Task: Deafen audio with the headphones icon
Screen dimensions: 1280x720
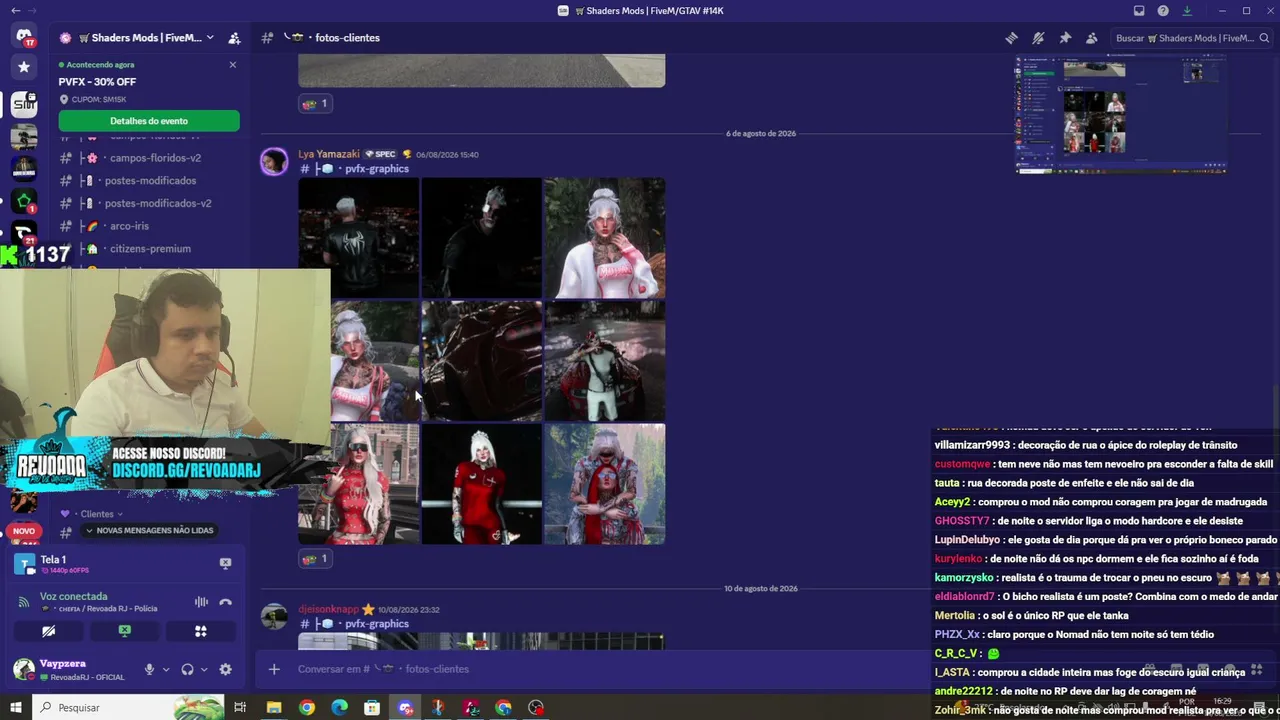Action: pyautogui.click(x=187, y=670)
